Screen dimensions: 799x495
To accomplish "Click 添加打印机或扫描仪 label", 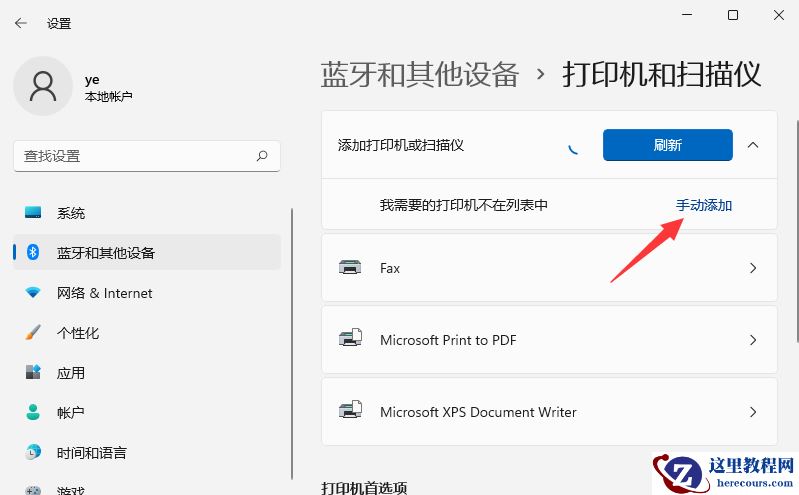I will (x=401, y=145).
